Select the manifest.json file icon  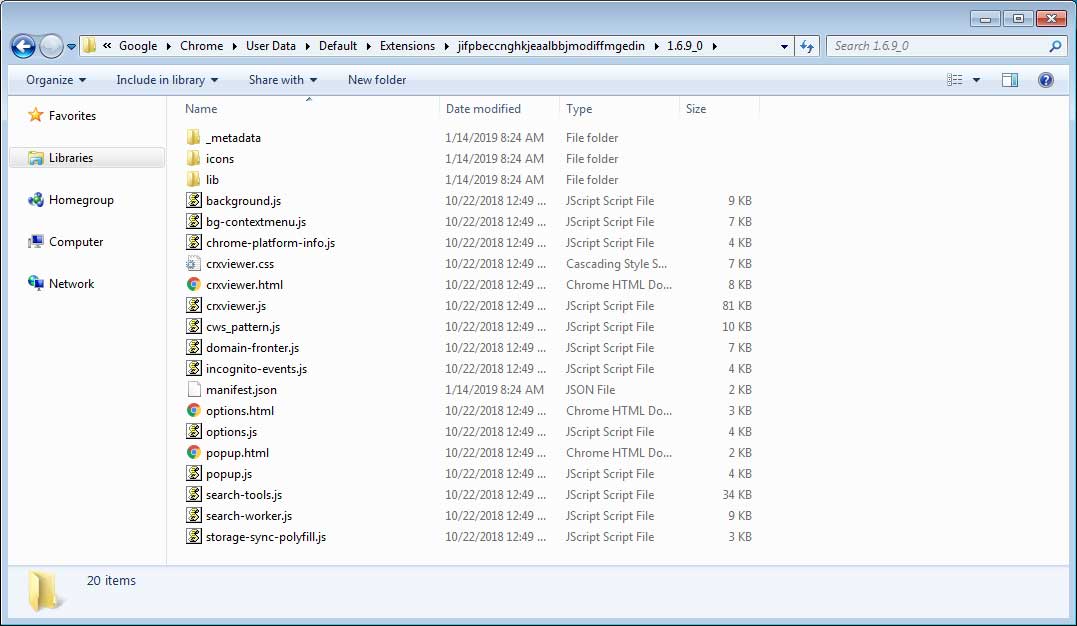194,390
